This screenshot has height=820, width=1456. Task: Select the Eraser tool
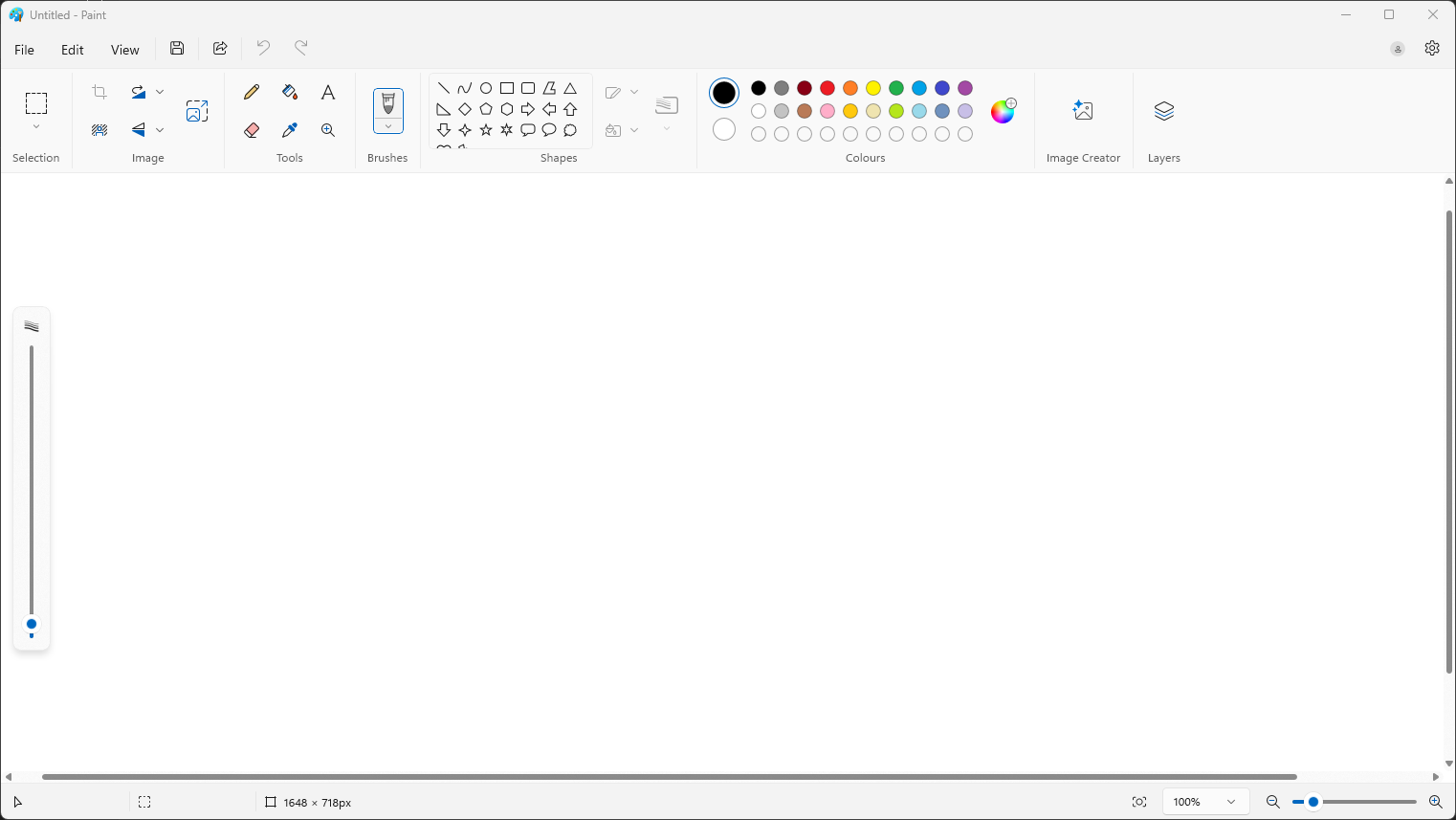[x=252, y=130]
